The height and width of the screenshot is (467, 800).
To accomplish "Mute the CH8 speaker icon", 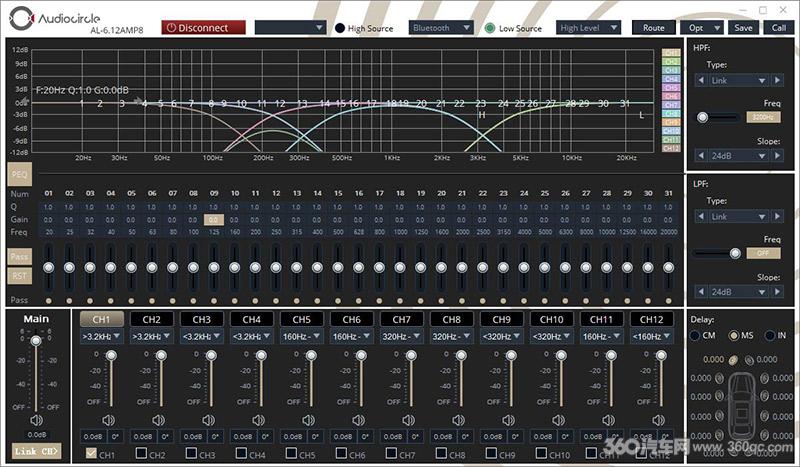I will (x=458, y=420).
